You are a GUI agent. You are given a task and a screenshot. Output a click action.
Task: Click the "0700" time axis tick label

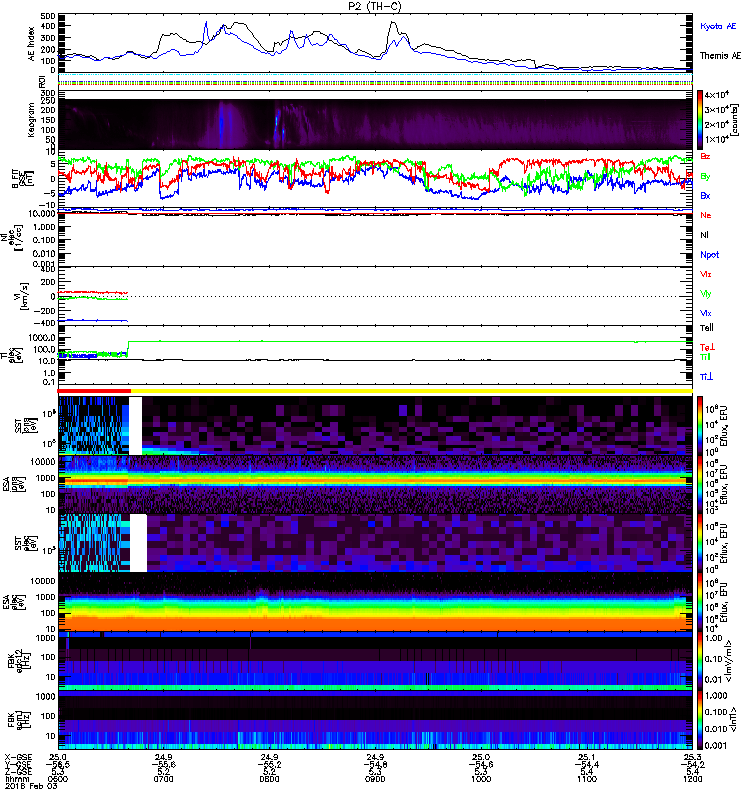[x=163, y=779]
